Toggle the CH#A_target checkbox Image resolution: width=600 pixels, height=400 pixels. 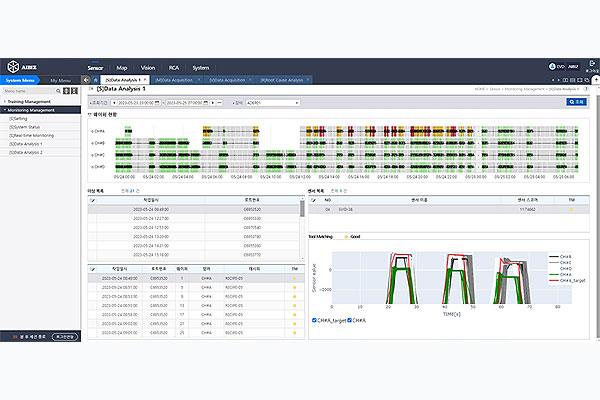(x=314, y=320)
